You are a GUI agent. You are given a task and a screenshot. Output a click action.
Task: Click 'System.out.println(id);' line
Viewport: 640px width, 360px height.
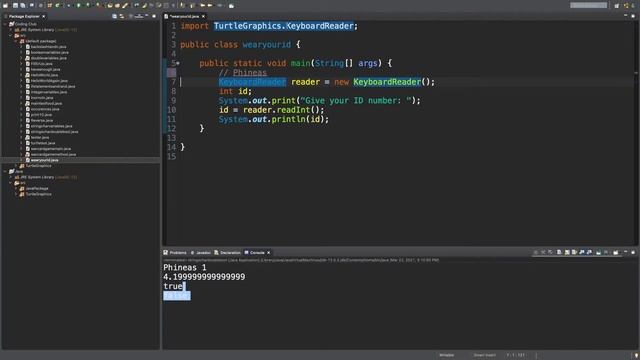273,120
